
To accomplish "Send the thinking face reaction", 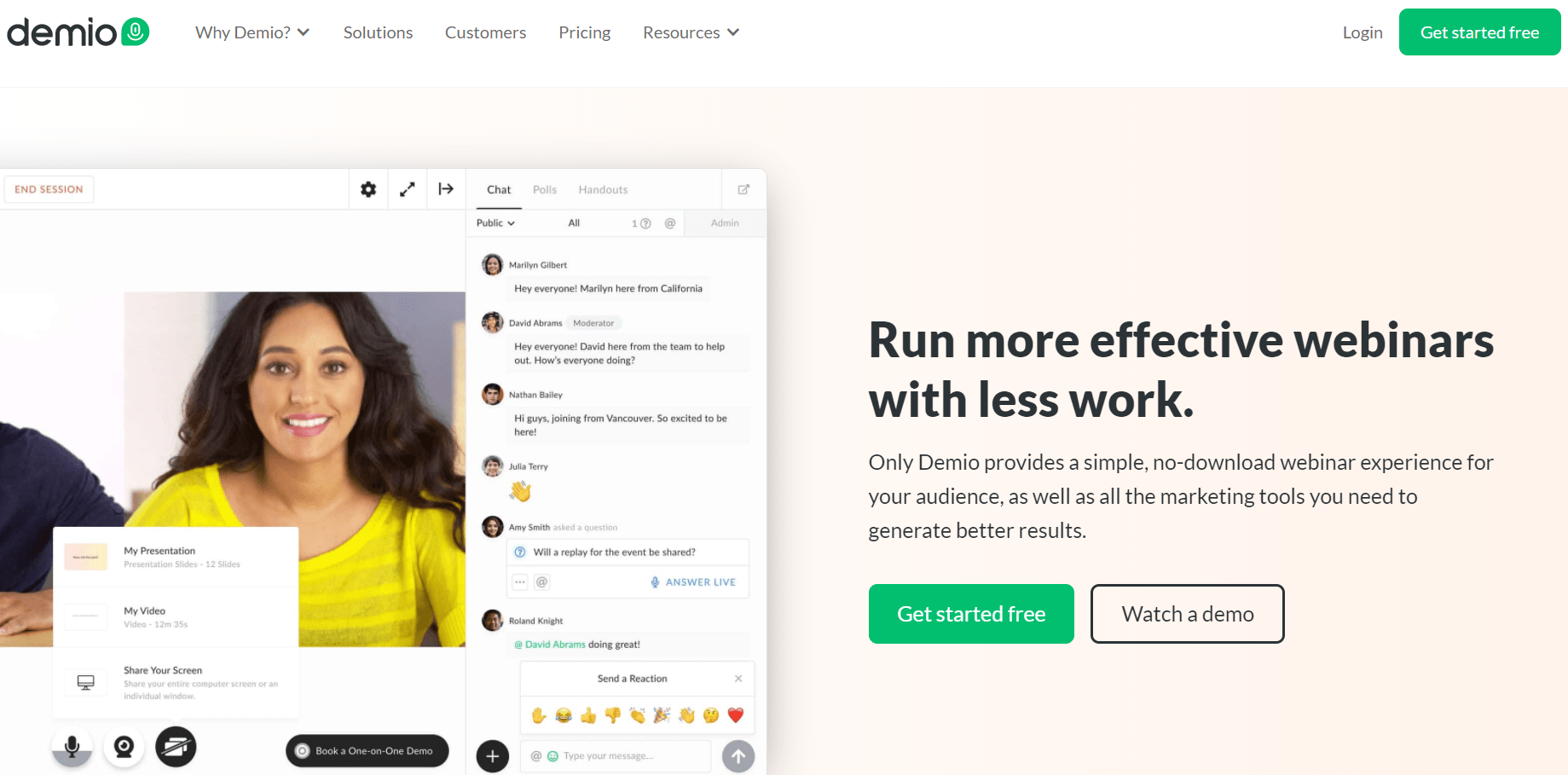I will (711, 715).
